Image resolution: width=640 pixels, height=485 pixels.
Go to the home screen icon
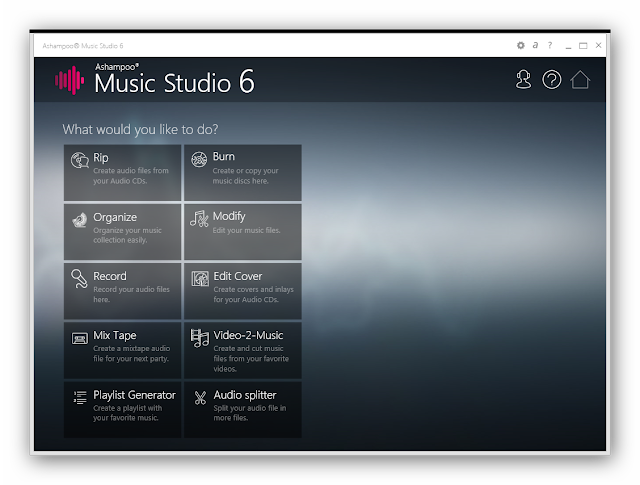[x=580, y=80]
